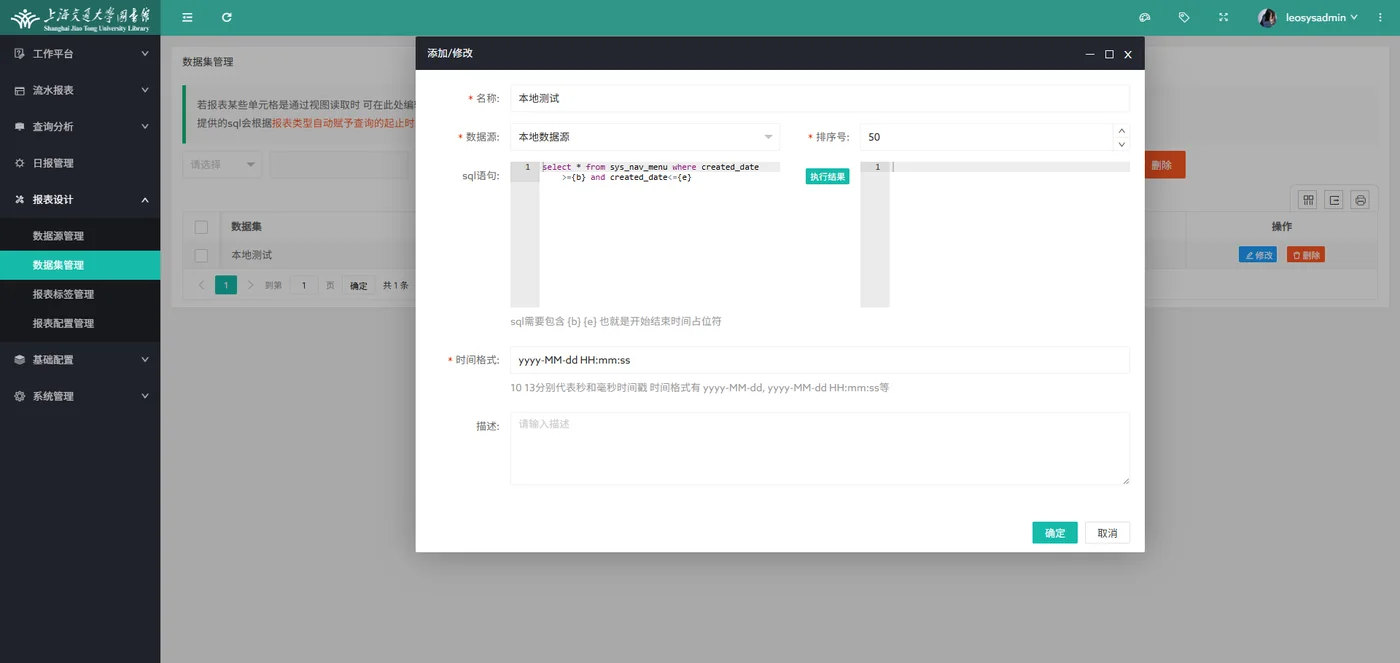Click the 系统管理 gear icon

[x=19, y=396]
